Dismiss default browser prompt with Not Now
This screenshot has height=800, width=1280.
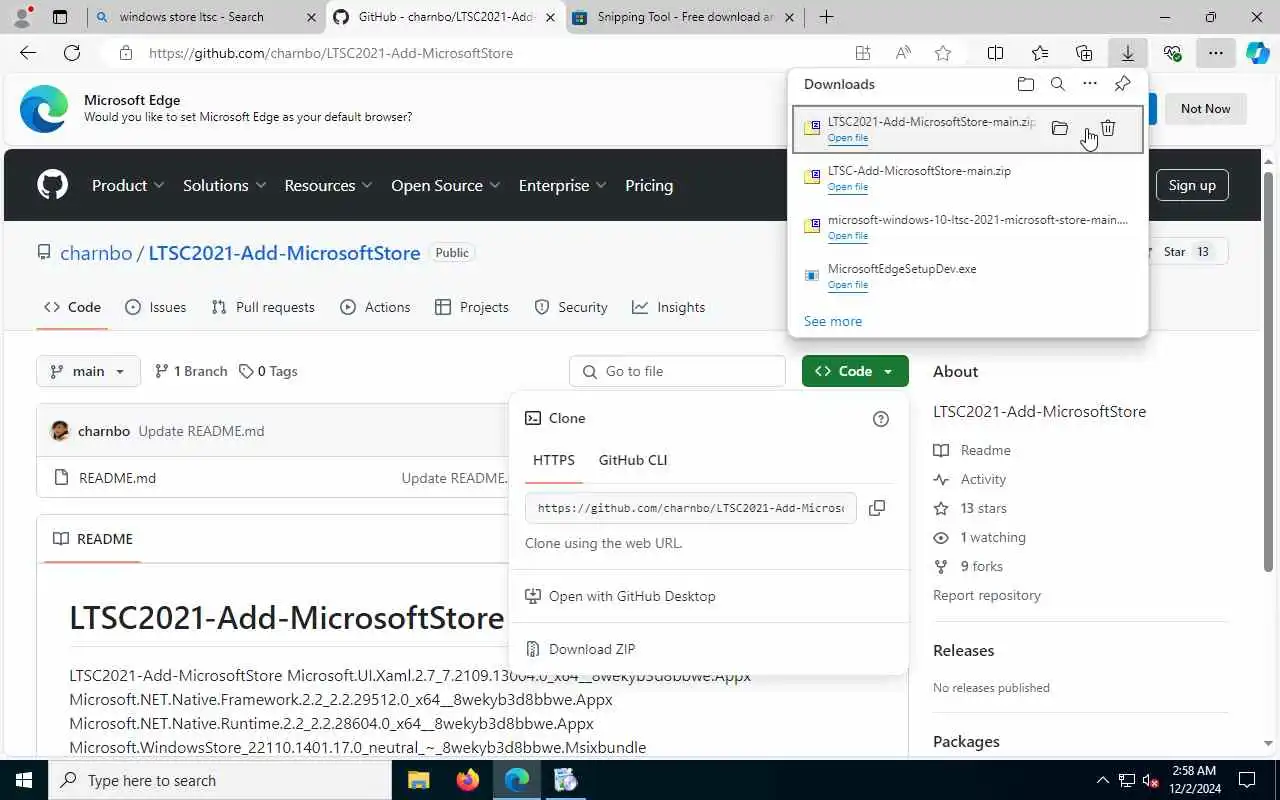coord(1205,108)
